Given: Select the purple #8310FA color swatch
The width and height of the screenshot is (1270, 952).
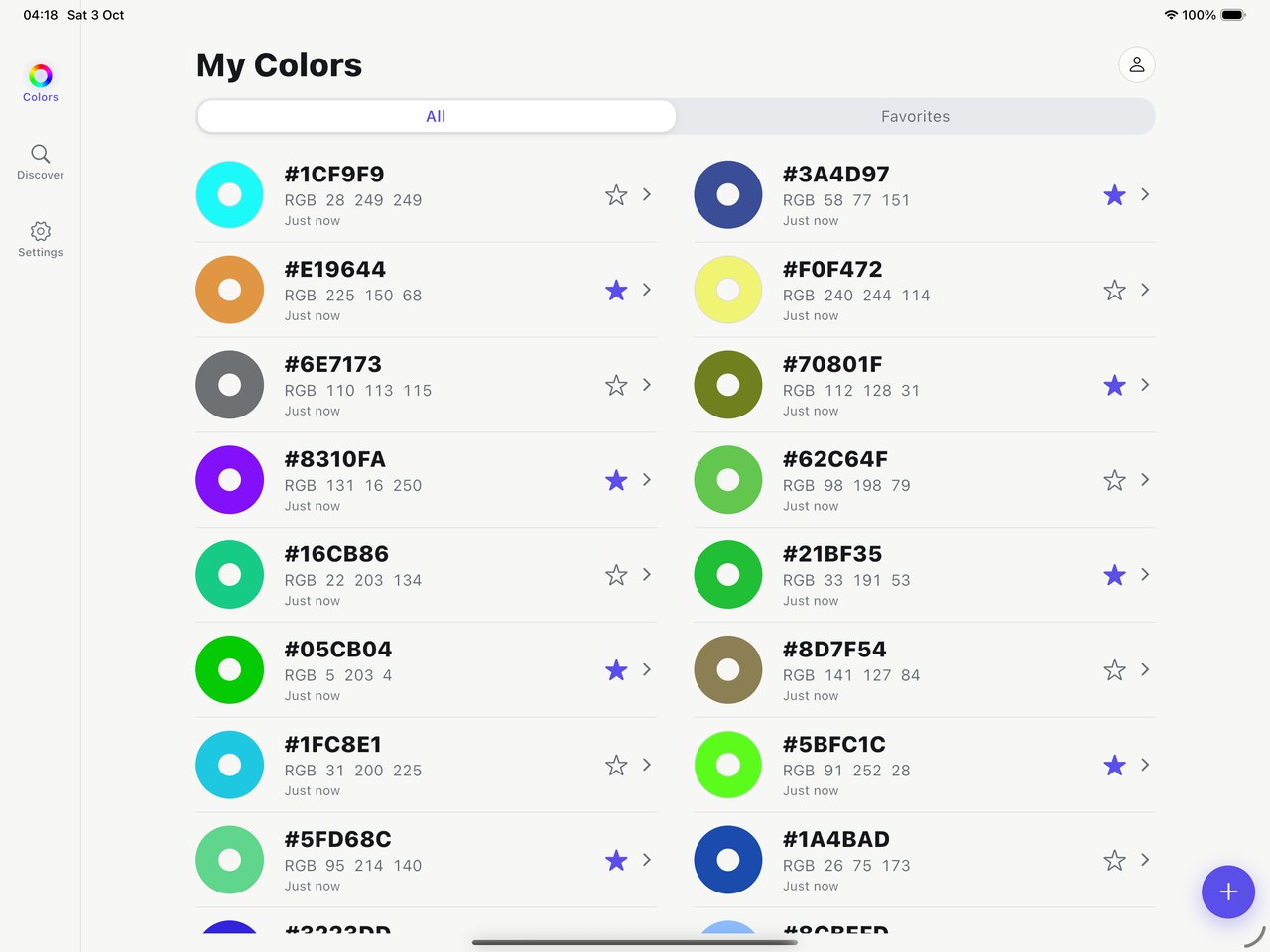Looking at the screenshot, I should tap(229, 479).
